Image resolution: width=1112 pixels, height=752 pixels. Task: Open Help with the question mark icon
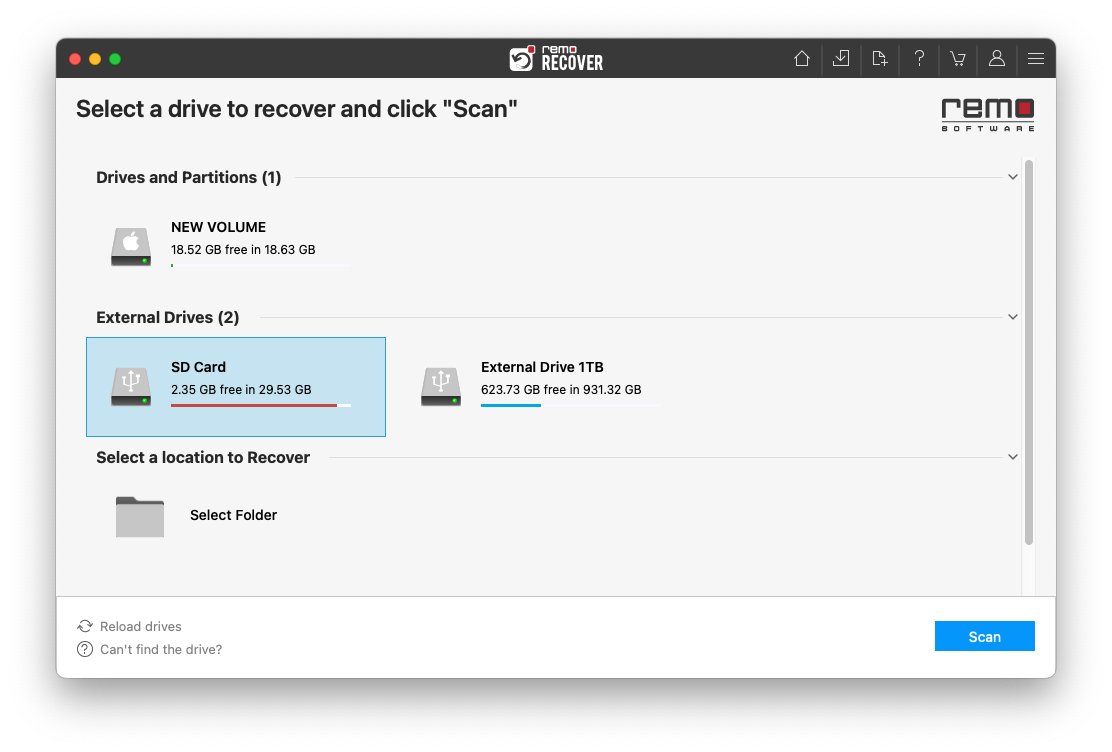pyautogui.click(x=918, y=59)
